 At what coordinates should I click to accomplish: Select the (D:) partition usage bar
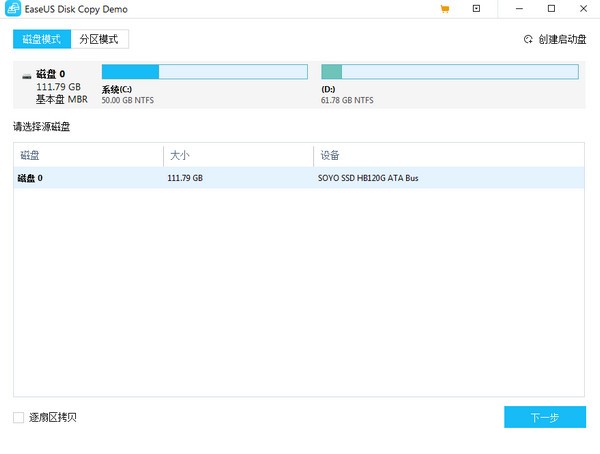(x=450, y=72)
